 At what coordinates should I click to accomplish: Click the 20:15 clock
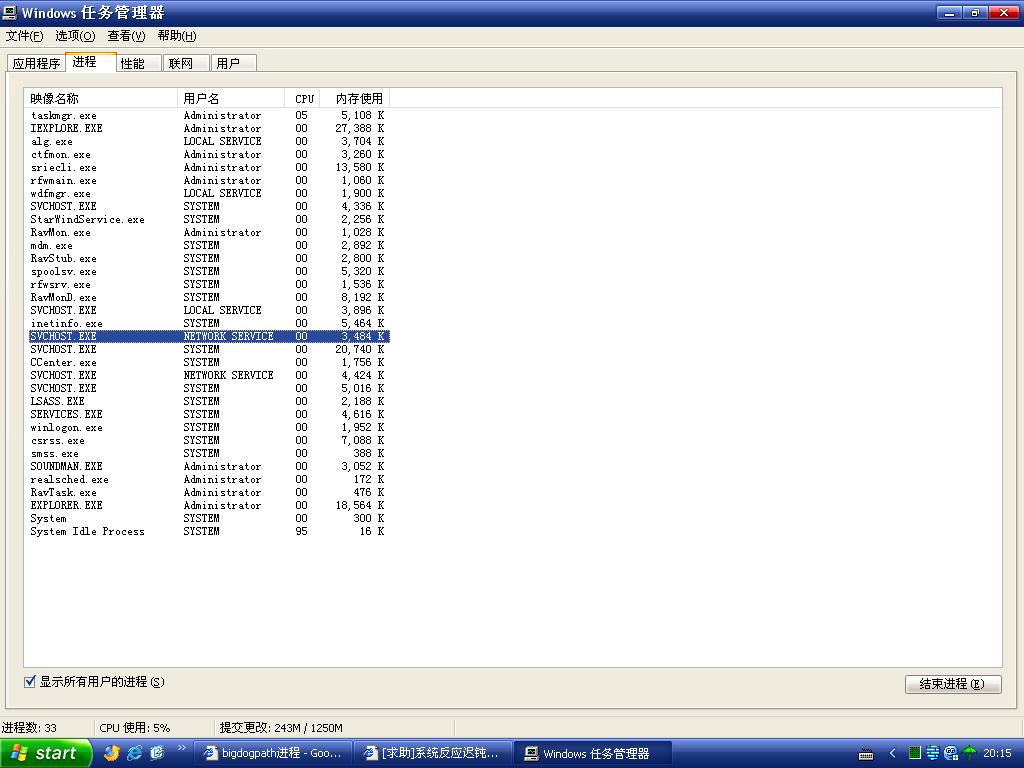point(997,754)
